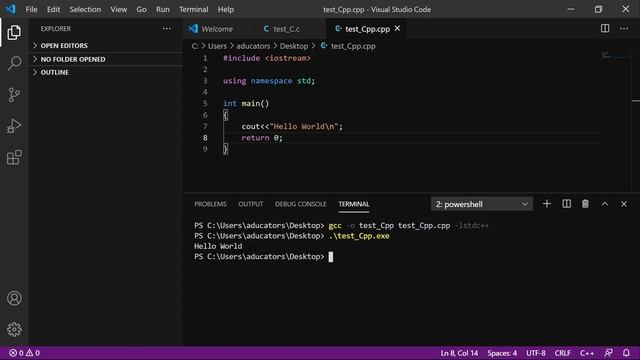Select the TERMINAL panel tab
Image resolution: width=640 pixels, height=360 pixels.
click(354, 204)
